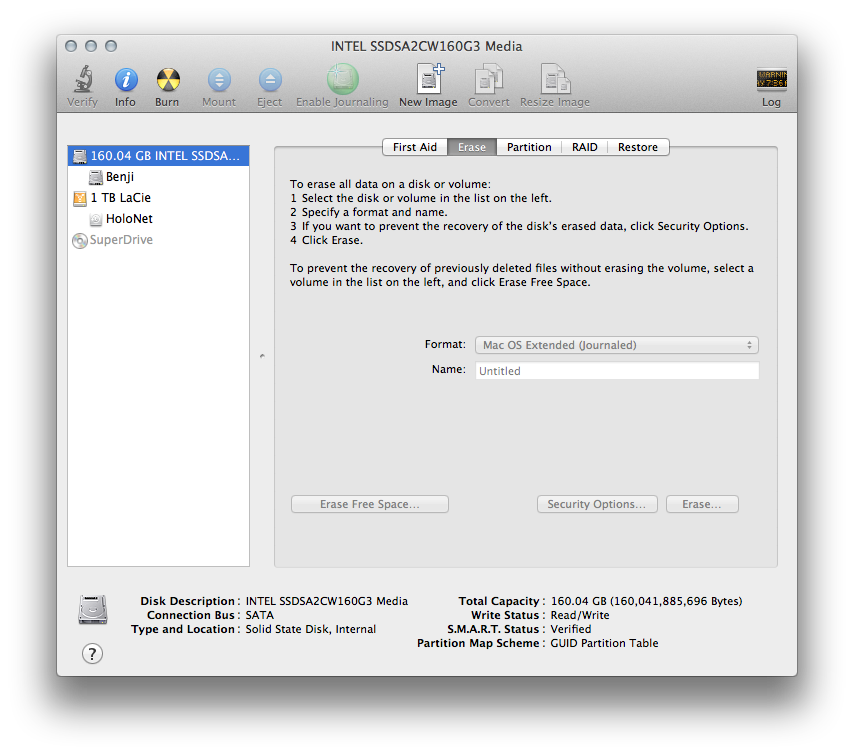The image size is (854, 755).
Task: Select the 1 TB LaCie disk
Action: pyautogui.click(x=158, y=198)
